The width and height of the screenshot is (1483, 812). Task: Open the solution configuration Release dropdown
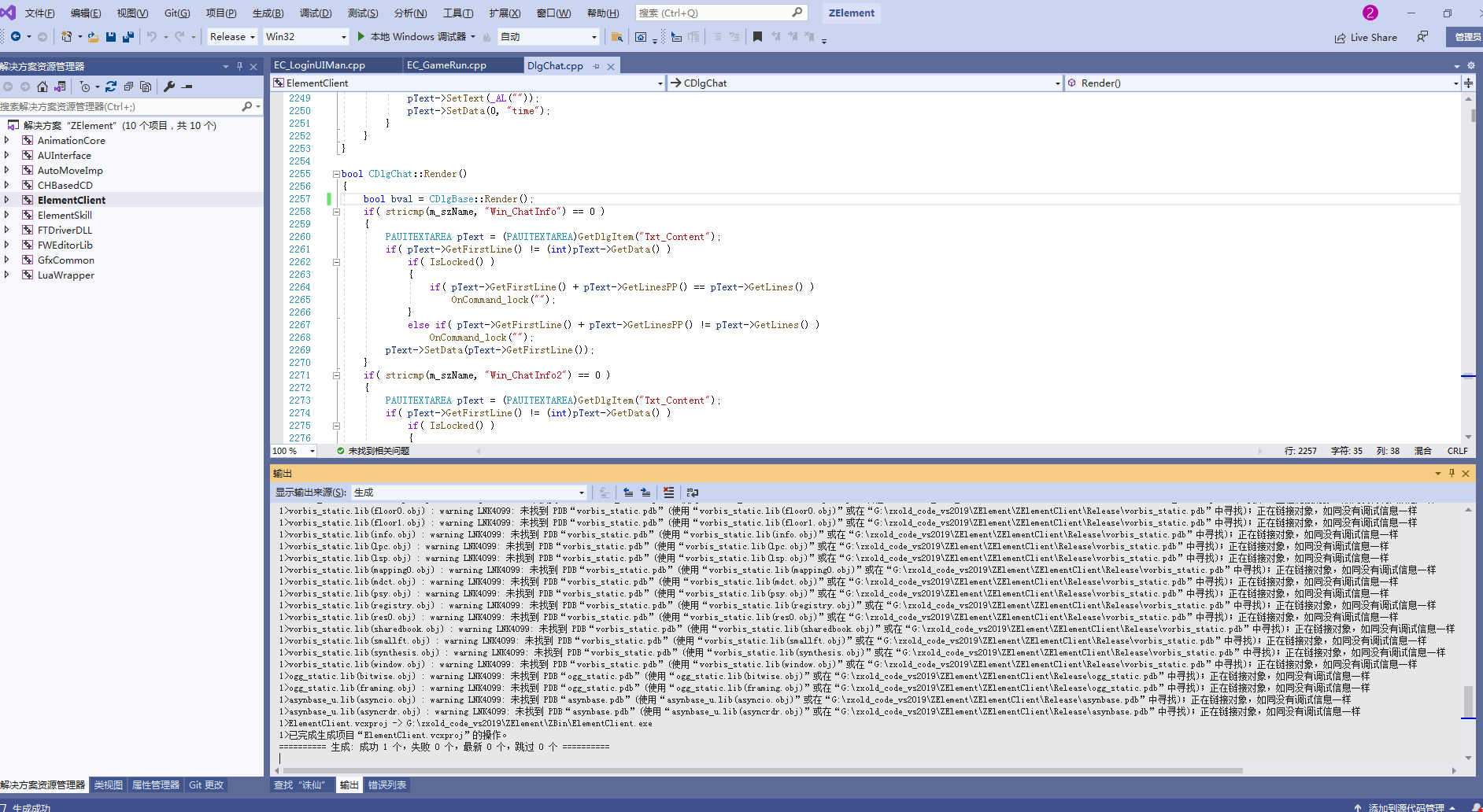click(x=232, y=36)
